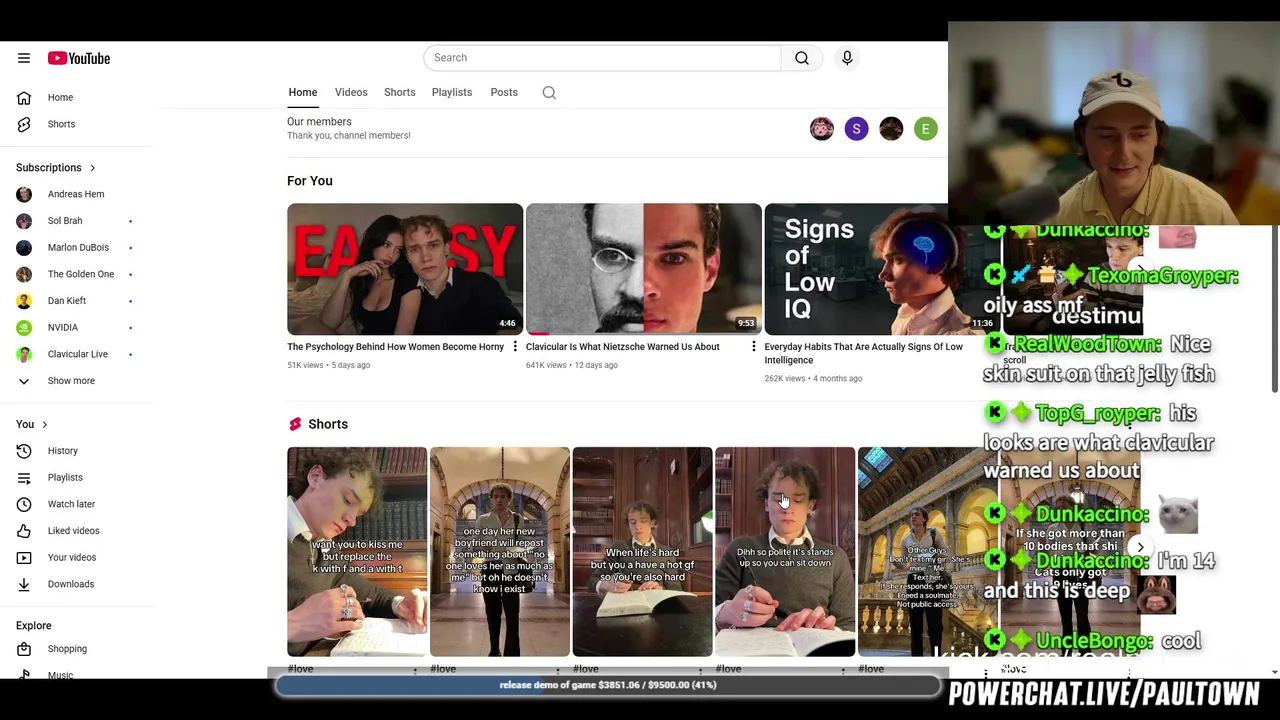Screen dimensions: 1280x720
Task: Switch to the Videos tab
Action: pyautogui.click(x=351, y=92)
